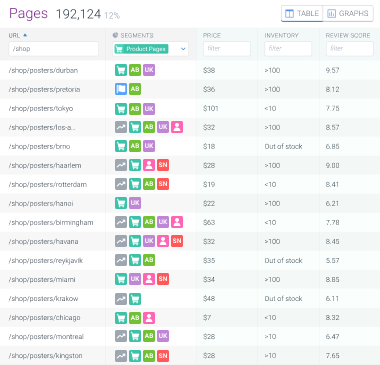Screen dimensions: 380x365
Task: Click the cart segment icon in the durban row
Action: (x=121, y=70)
